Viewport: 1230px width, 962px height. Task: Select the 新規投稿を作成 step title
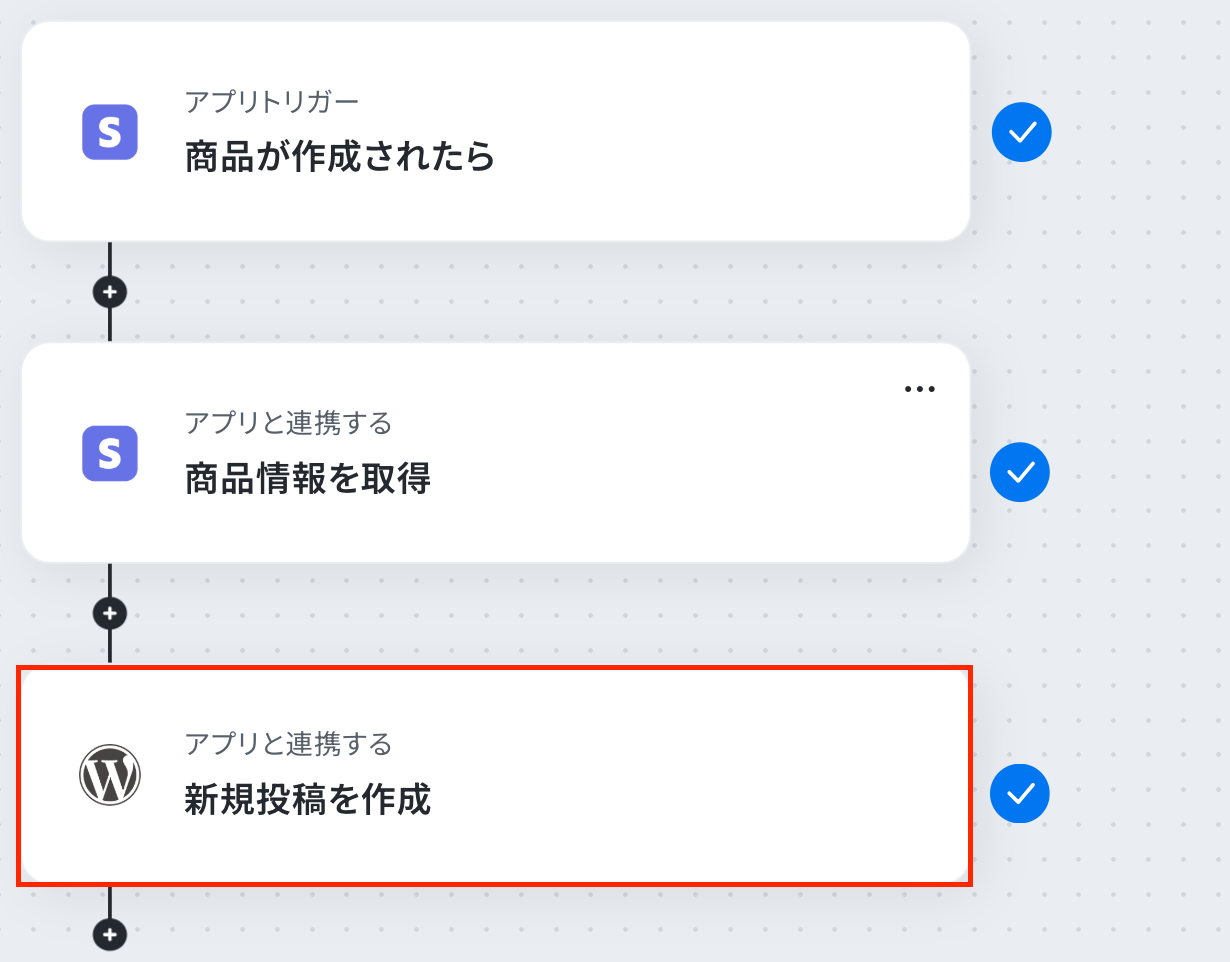pyautogui.click(x=308, y=800)
